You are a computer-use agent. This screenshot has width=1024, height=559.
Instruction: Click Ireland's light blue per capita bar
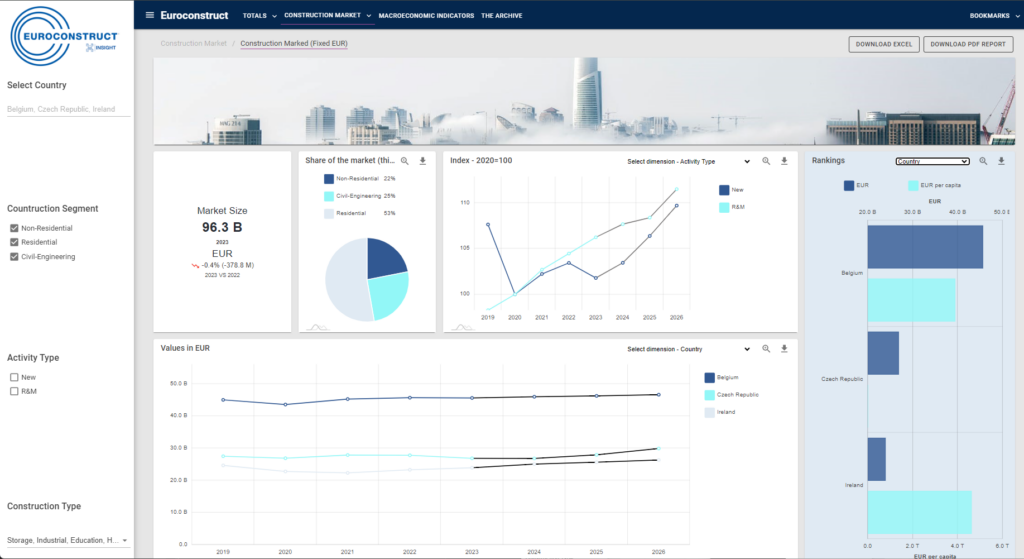coord(920,512)
